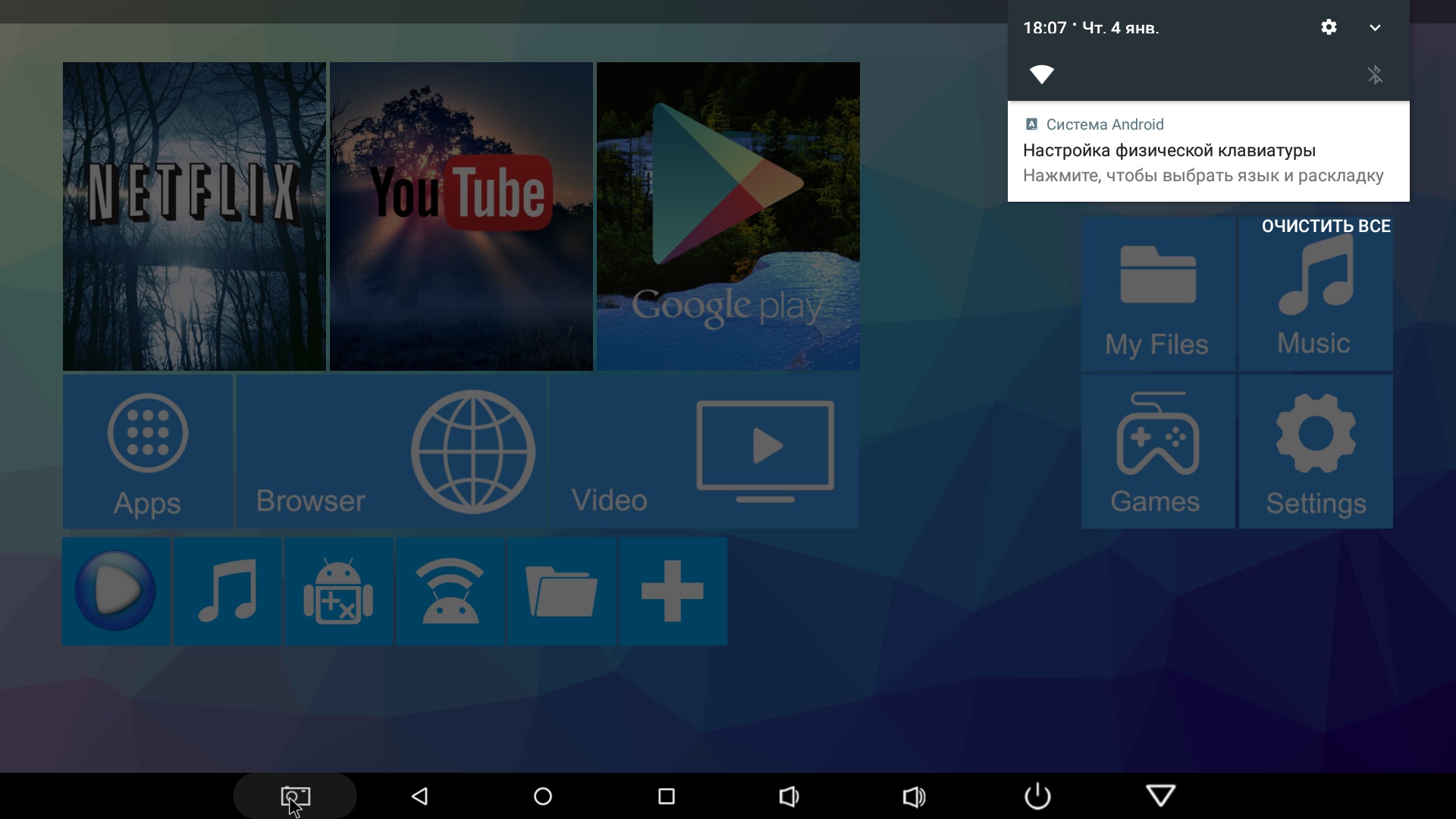1456x819 pixels.
Task: Tap the power icon in navigation bar
Action: click(1037, 796)
